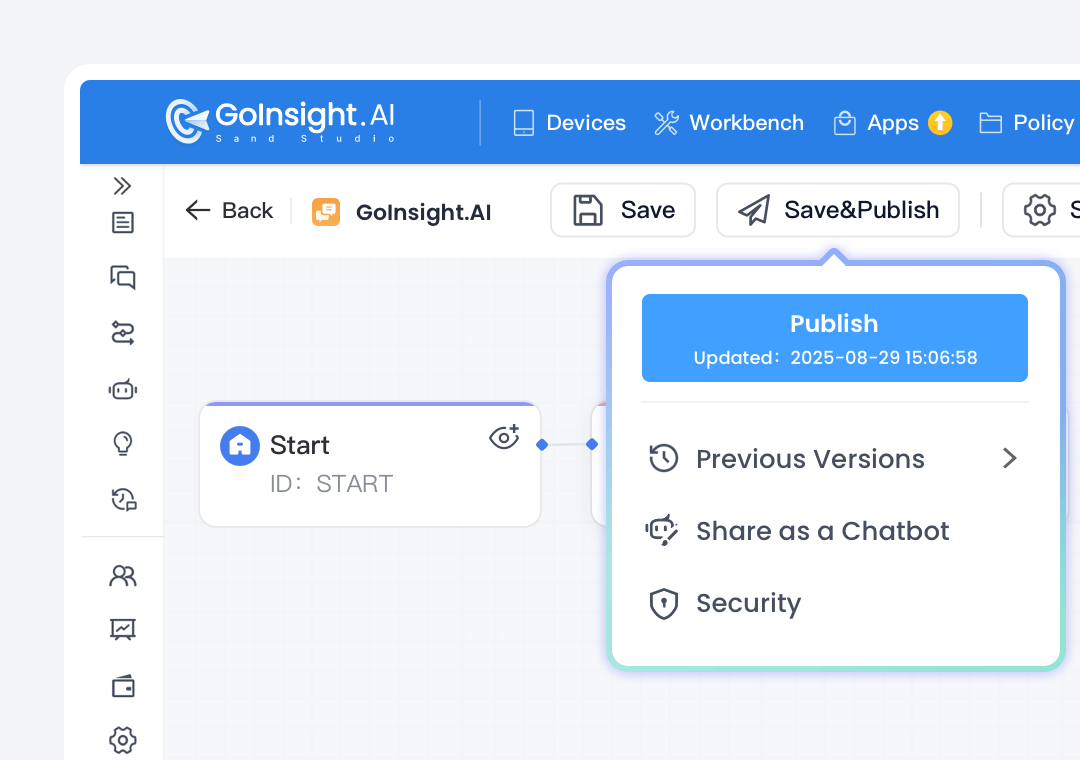The width and height of the screenshot is (1080, 760).
Task: Open the workflow flow sidebar icon
Action: click(x=122, y=333)
